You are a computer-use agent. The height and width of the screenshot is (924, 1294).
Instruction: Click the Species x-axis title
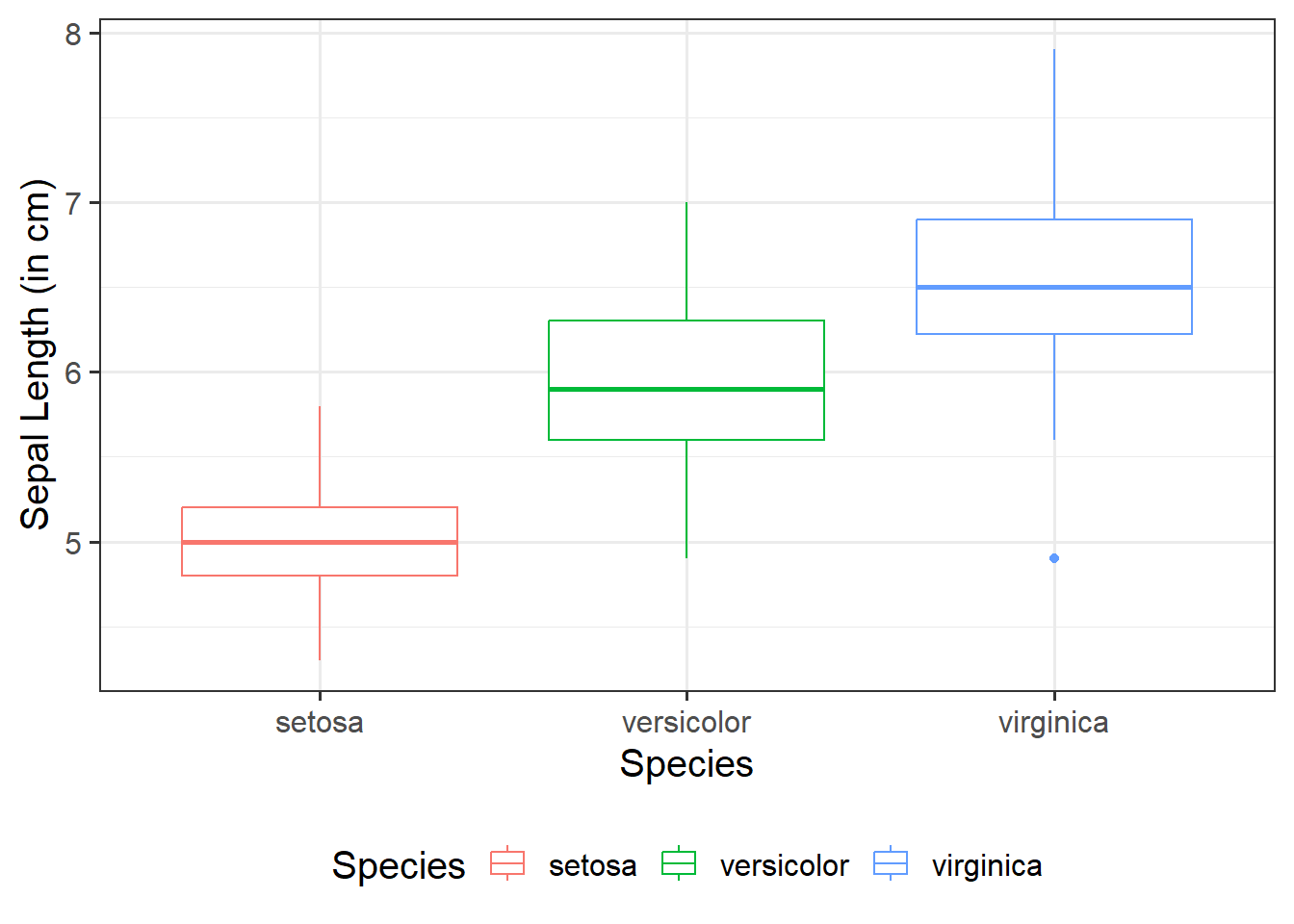point(686,763)
